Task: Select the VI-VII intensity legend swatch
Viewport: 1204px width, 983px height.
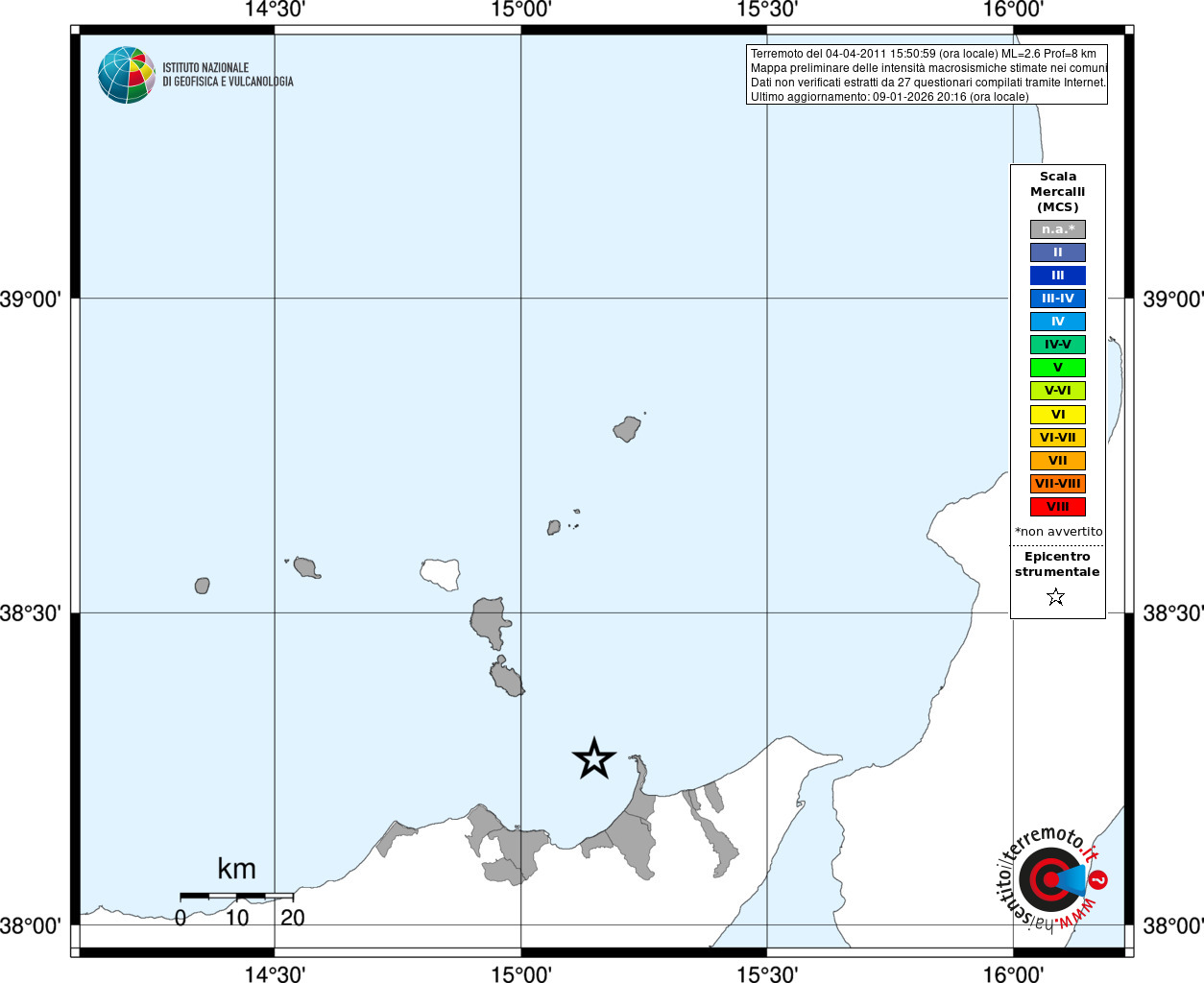Action: click(x=1058, y=438)
